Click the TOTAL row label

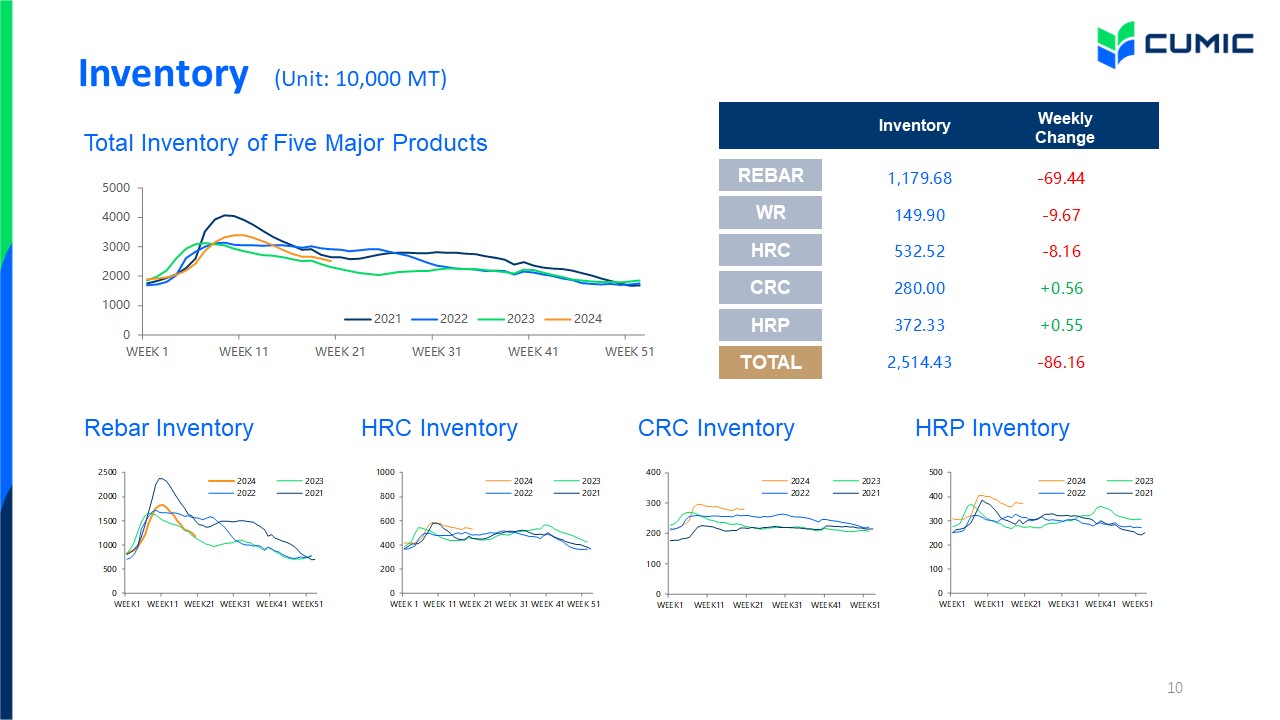(x=770, y=362)
